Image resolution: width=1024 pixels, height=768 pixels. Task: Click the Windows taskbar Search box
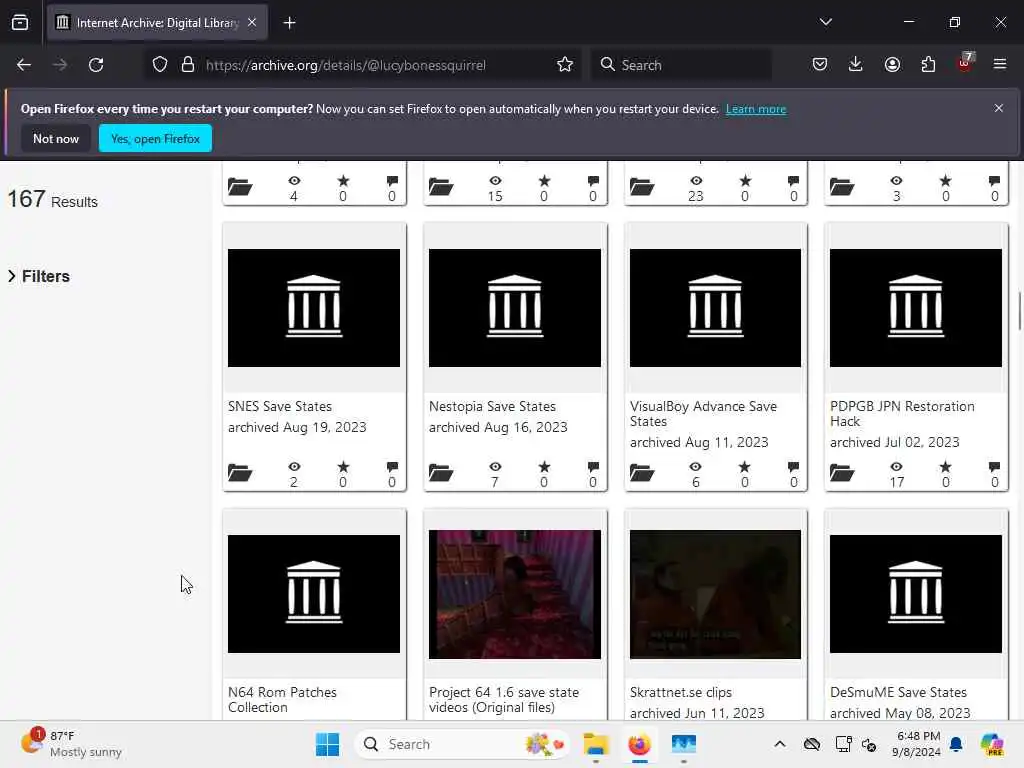(460, 744)
